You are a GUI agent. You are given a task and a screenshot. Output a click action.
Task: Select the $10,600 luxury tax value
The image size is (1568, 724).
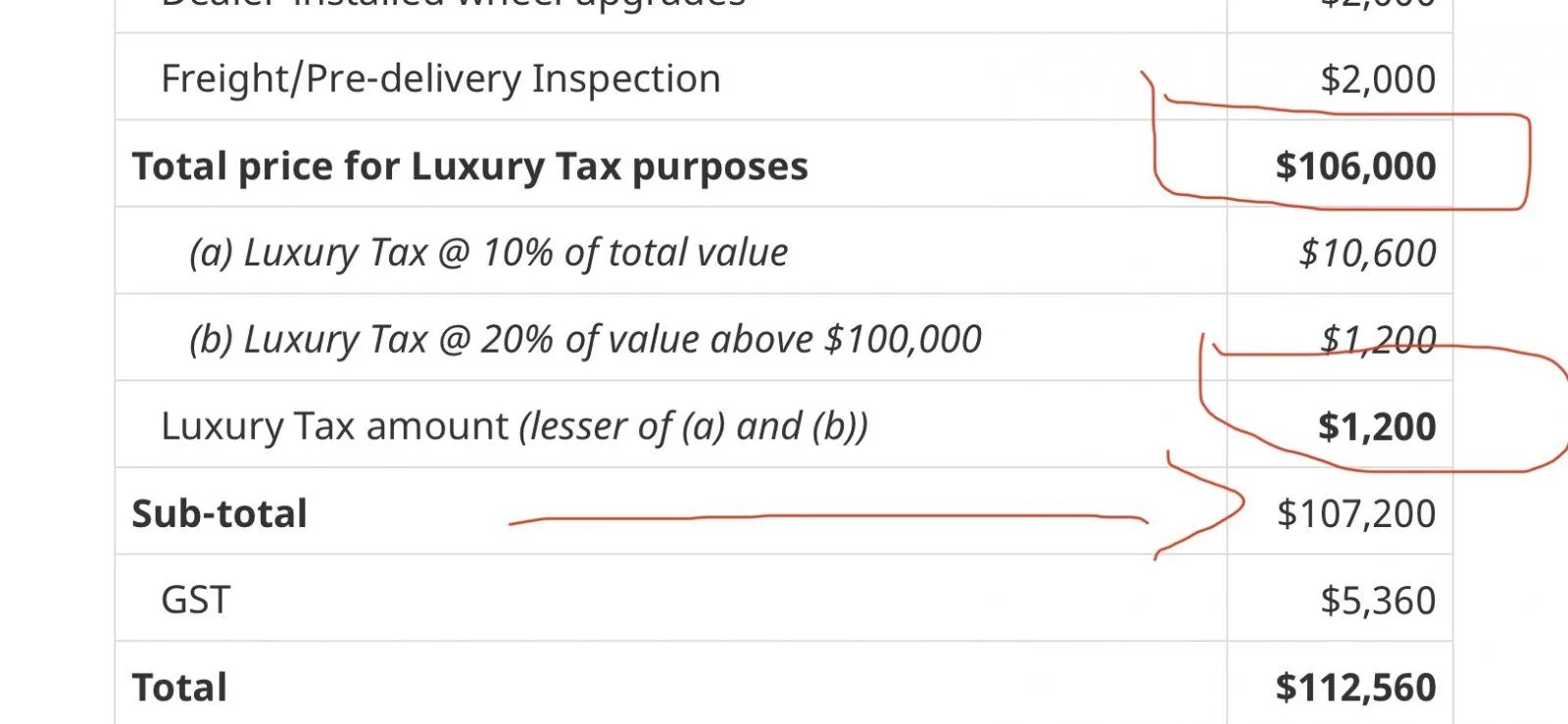tap(1367, 253)
